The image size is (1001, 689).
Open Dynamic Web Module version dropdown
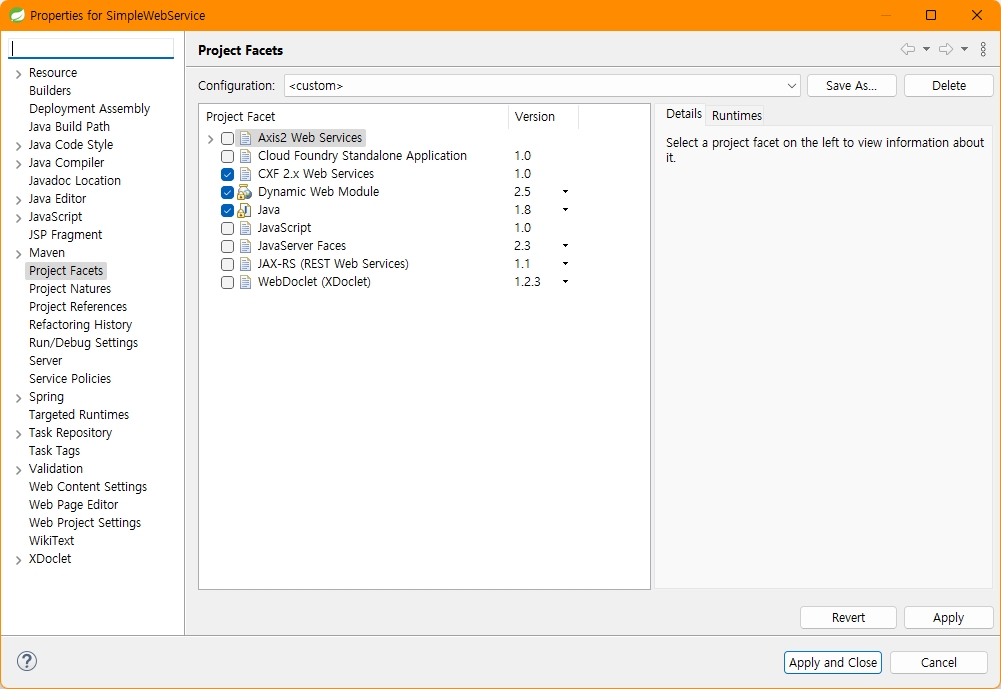coord(565,192)
